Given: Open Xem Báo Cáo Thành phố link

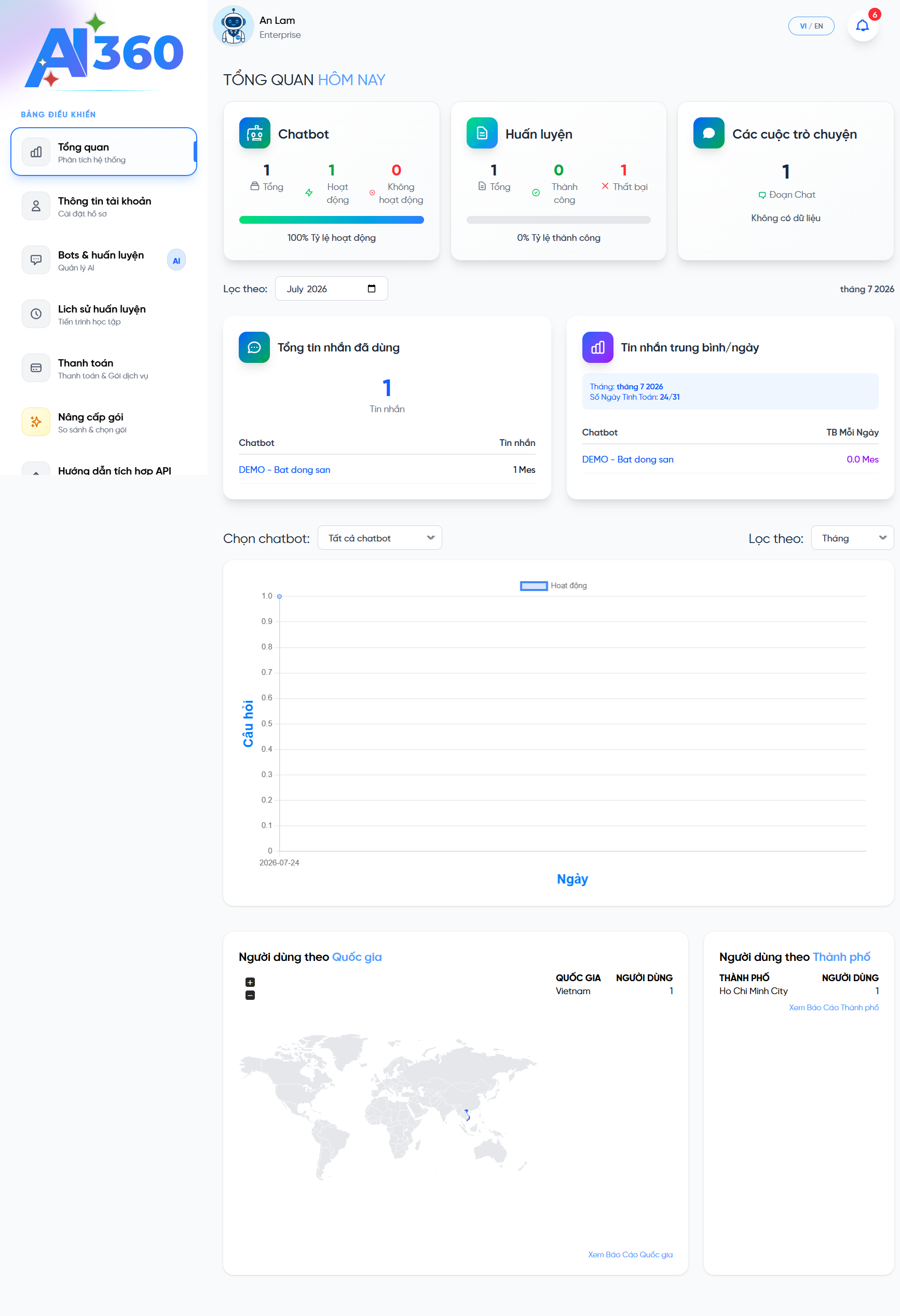Looking at the screenshot, I should 834,1008.
